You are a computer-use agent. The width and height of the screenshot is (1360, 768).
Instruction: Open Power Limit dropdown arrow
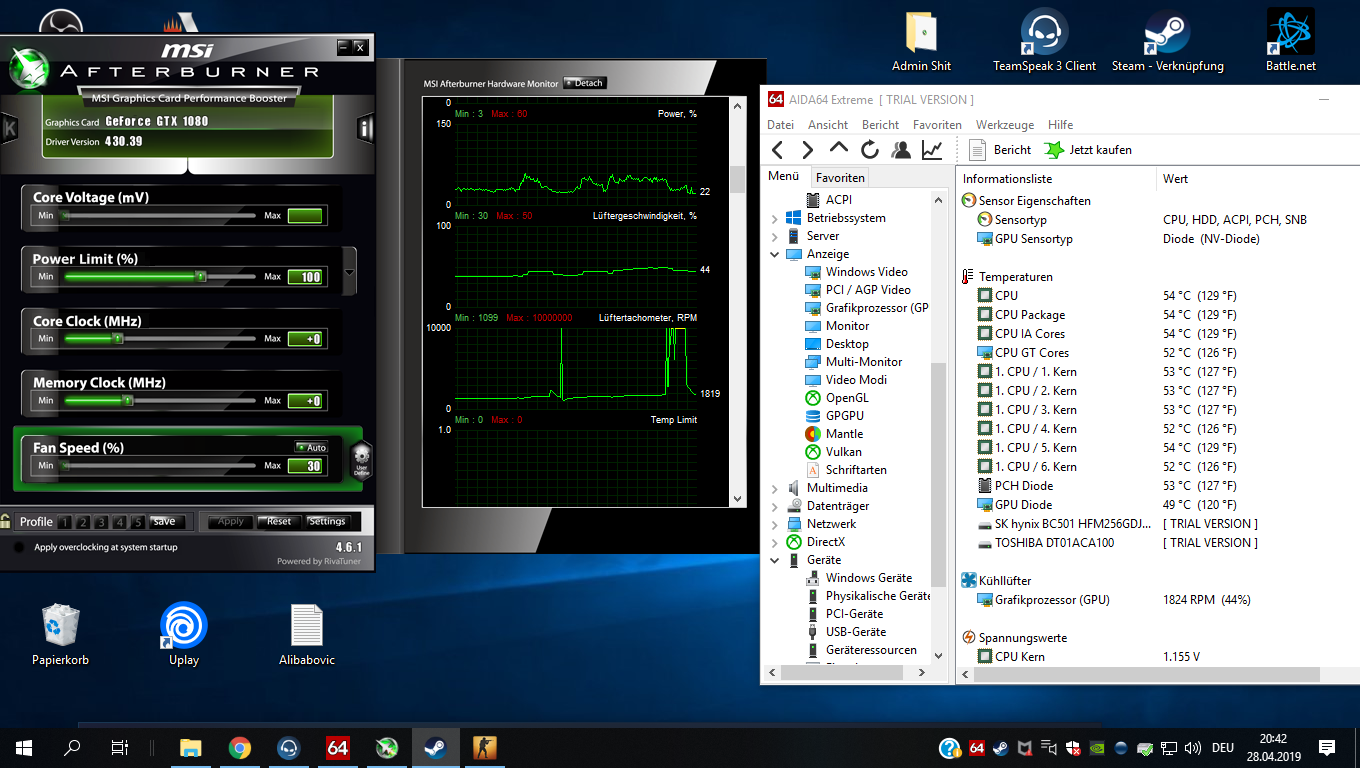[x=349, y=272]
